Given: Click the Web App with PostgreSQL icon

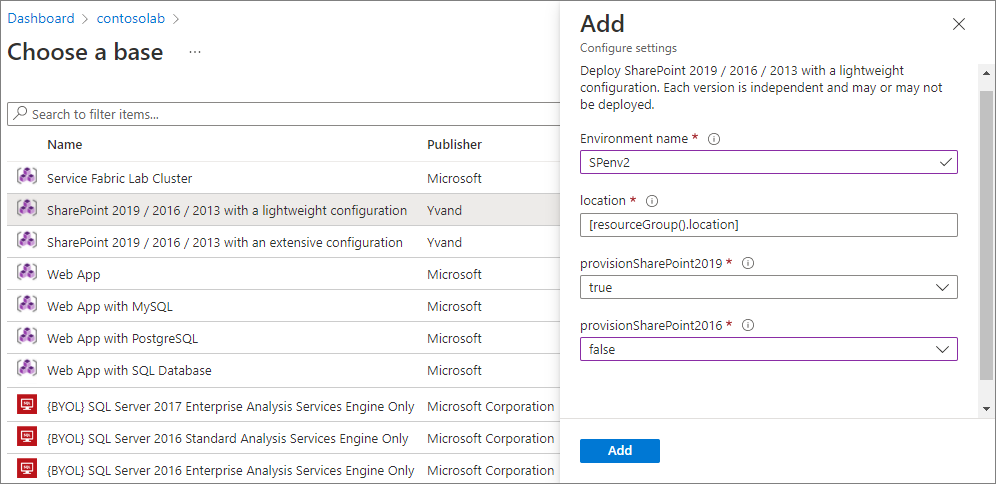Looking at the screenshot, I should click(27, 338).
